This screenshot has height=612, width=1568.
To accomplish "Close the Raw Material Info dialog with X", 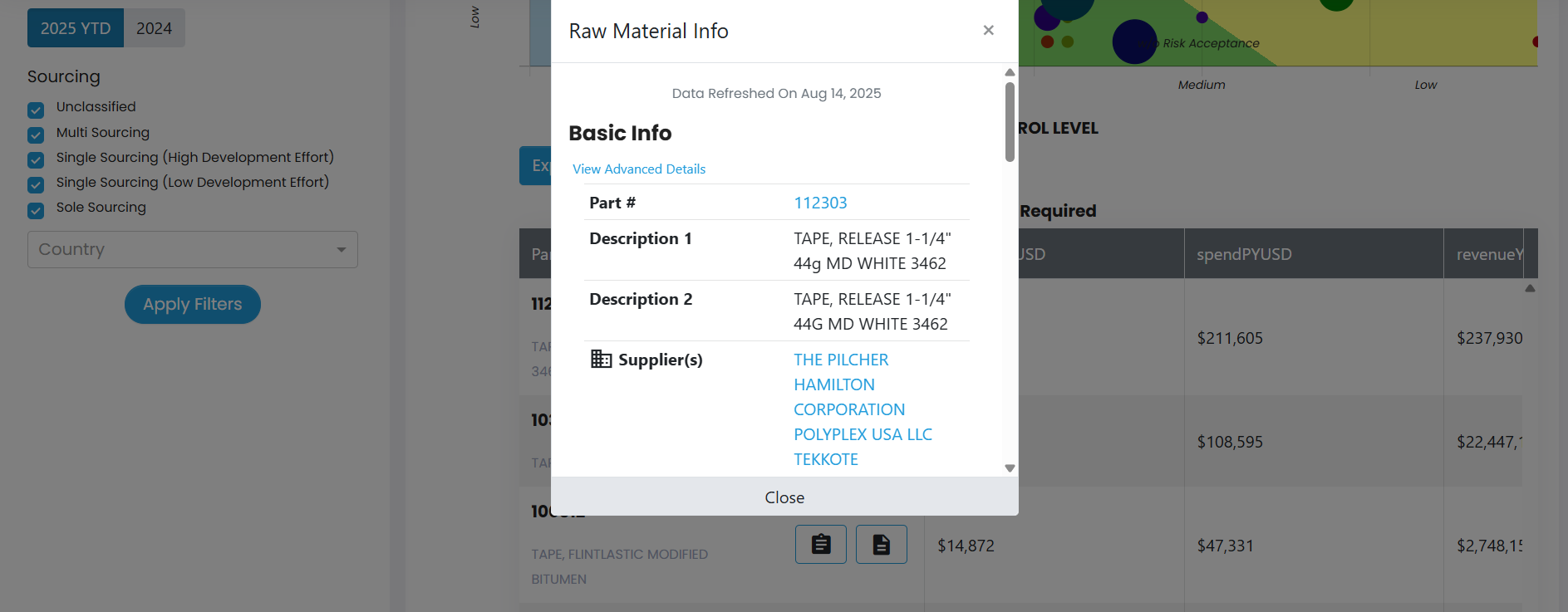I will pyautogui.click(x=988, y=30).
